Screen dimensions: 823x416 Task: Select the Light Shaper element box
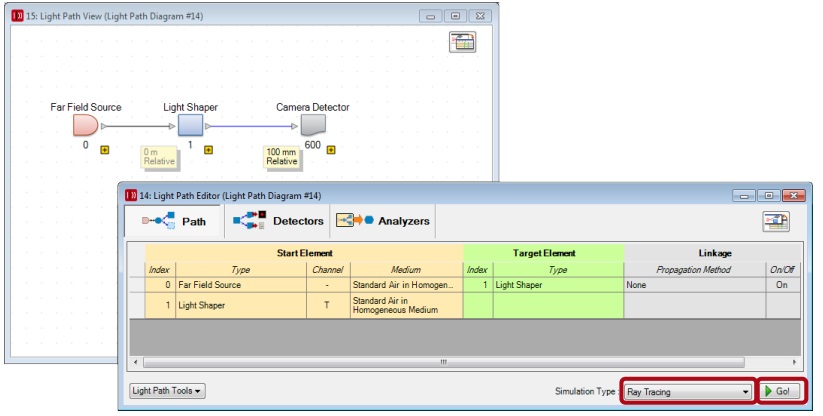[190, 126]
